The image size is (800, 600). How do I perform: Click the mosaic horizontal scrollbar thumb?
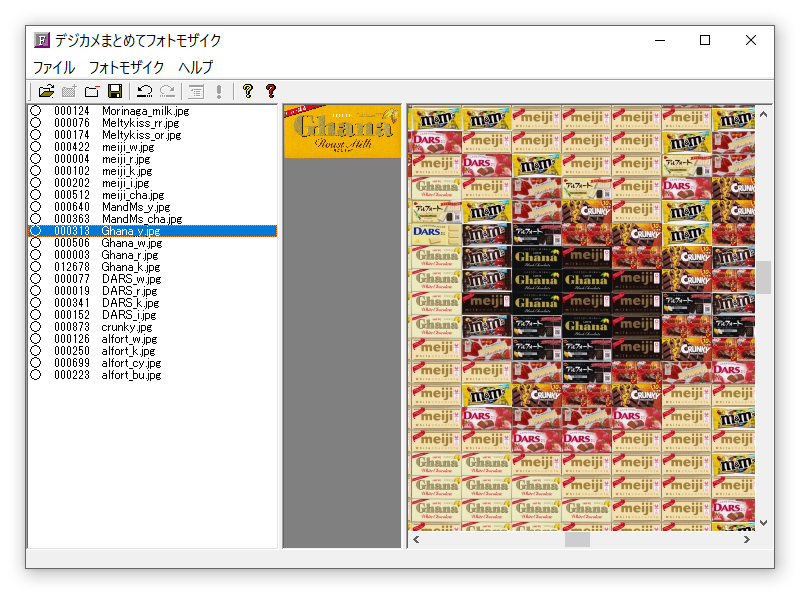coord(577,540)
